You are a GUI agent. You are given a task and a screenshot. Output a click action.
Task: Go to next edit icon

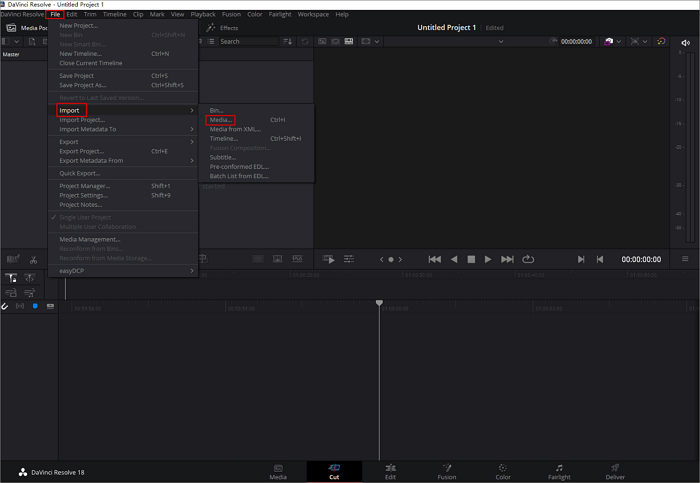click(x=580, y=259)
